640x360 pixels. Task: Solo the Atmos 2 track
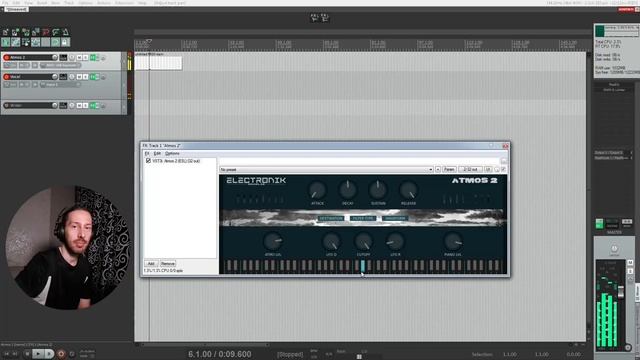[85, 58]
